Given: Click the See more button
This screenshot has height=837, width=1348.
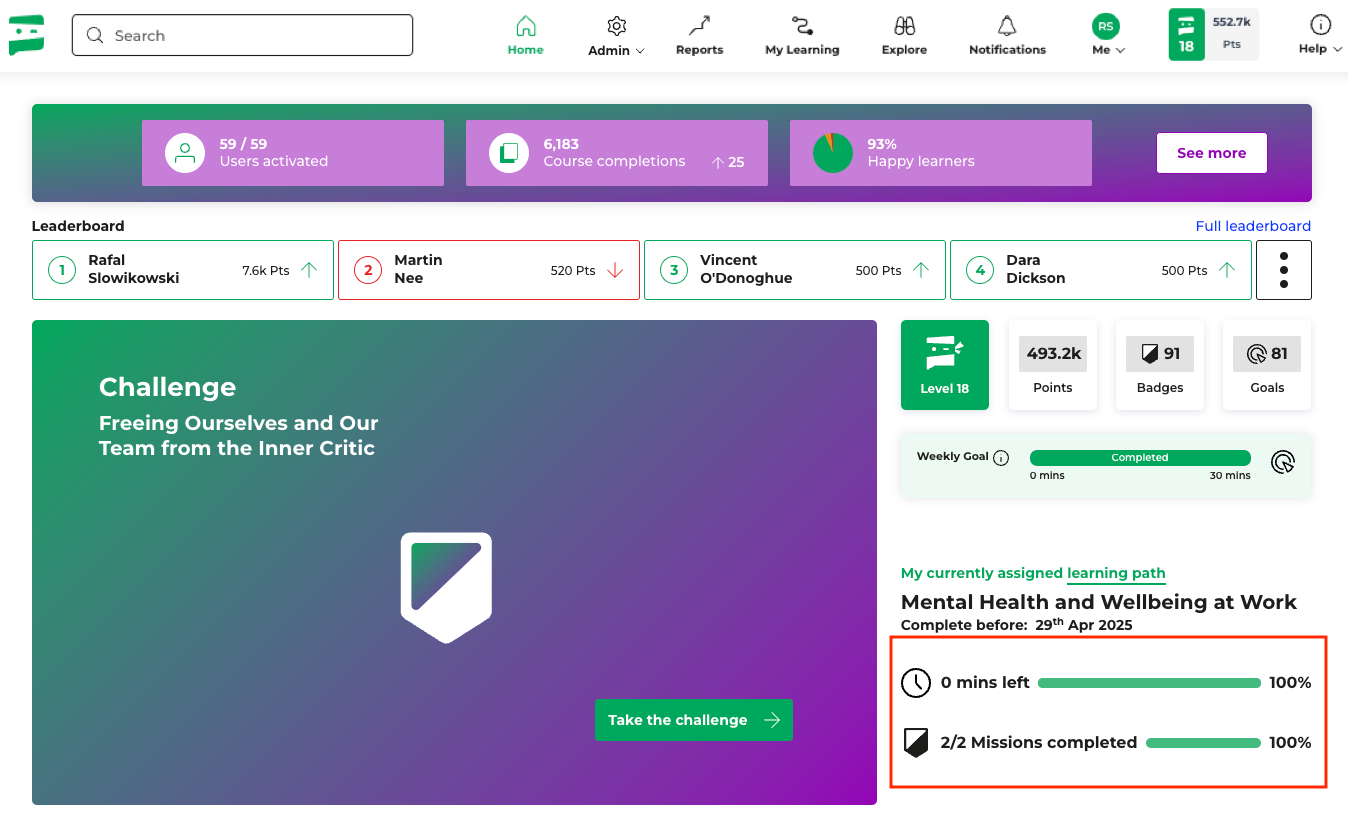Looking at the screenshot, I should pyautogui.click(x=1211, y=153).
